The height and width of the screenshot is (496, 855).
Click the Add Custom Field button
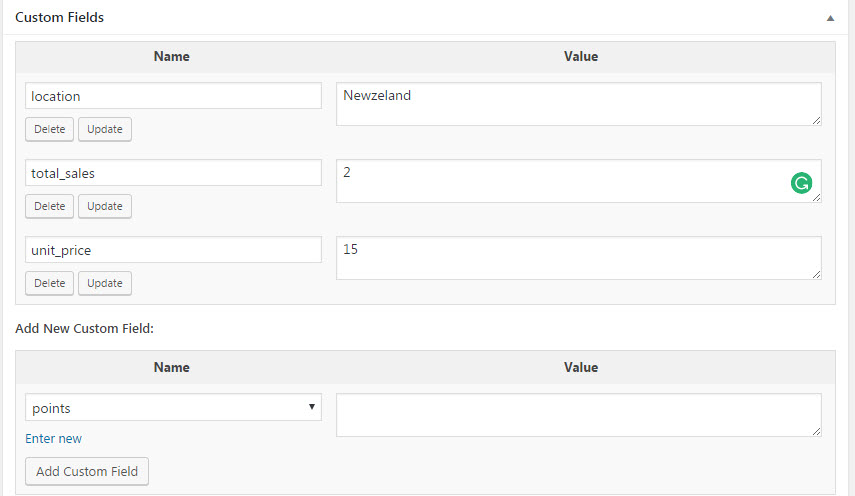87,471
